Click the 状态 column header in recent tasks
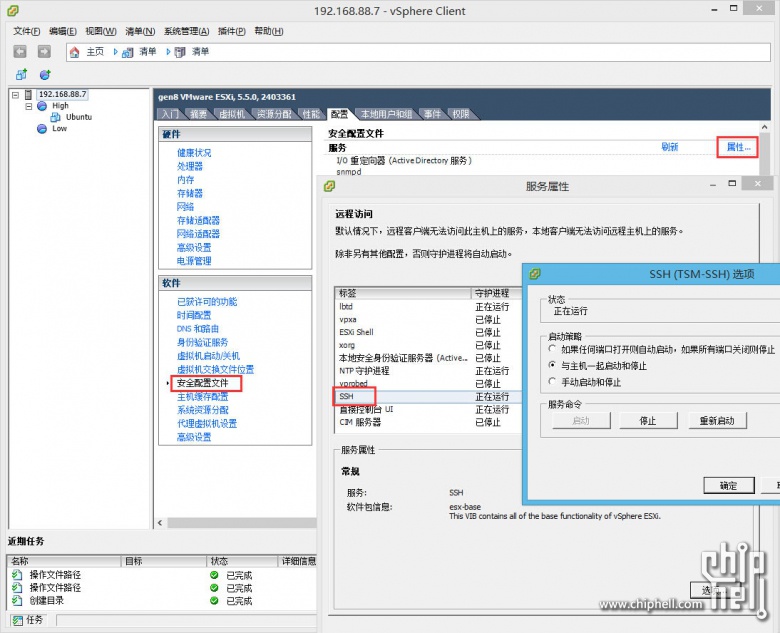The height and width of the screenshot is (633, 780). (x=220, y=562)
